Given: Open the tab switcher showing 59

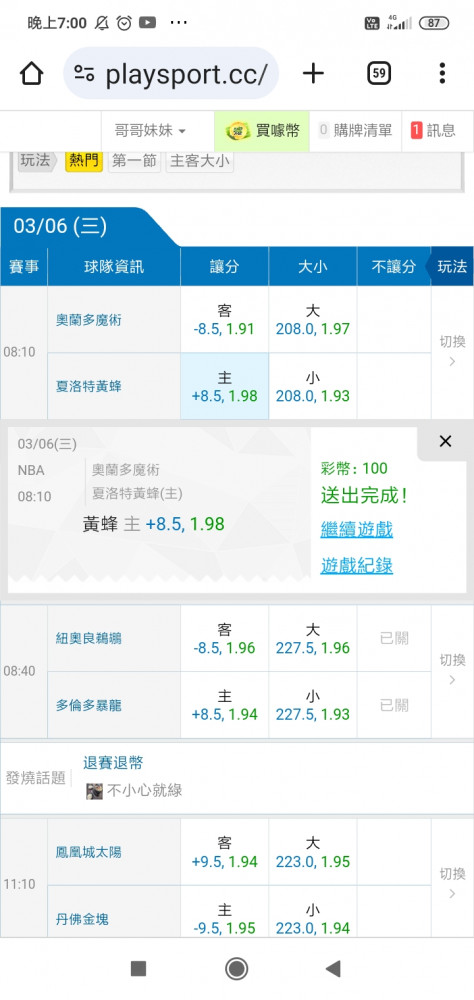Looking at the screenshot, I should [x=379, y=74].
